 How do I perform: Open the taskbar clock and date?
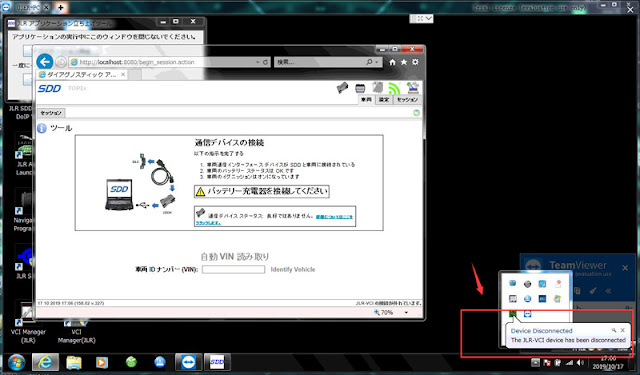[x=608, y=363]
